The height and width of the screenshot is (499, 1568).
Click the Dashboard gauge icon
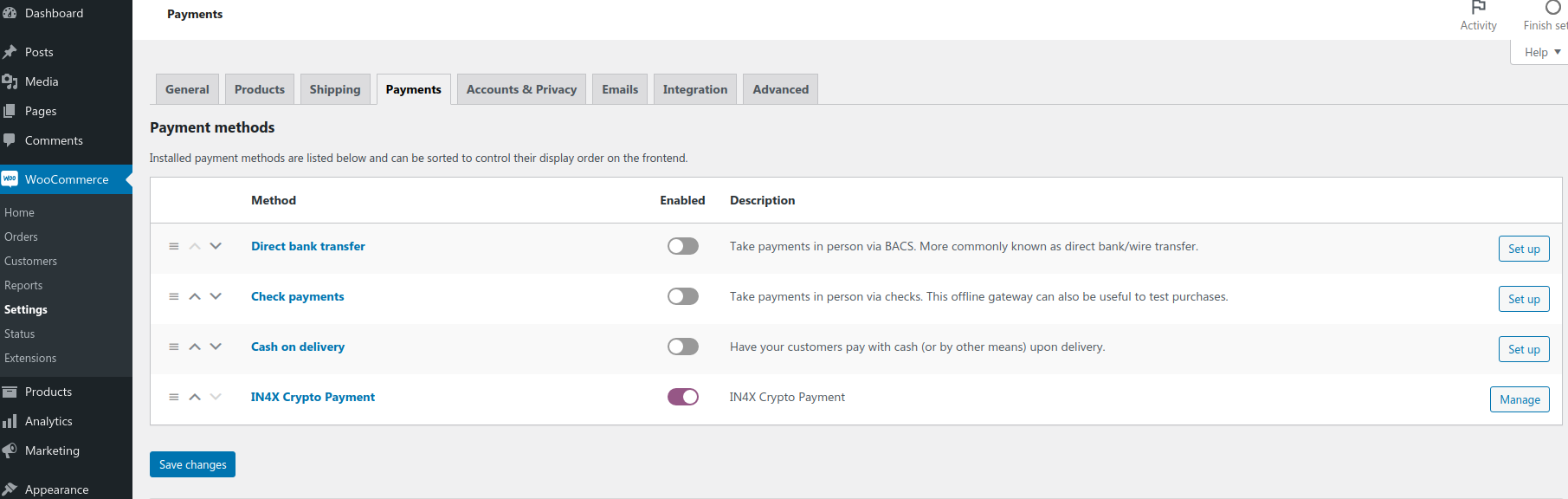(10, 13)
